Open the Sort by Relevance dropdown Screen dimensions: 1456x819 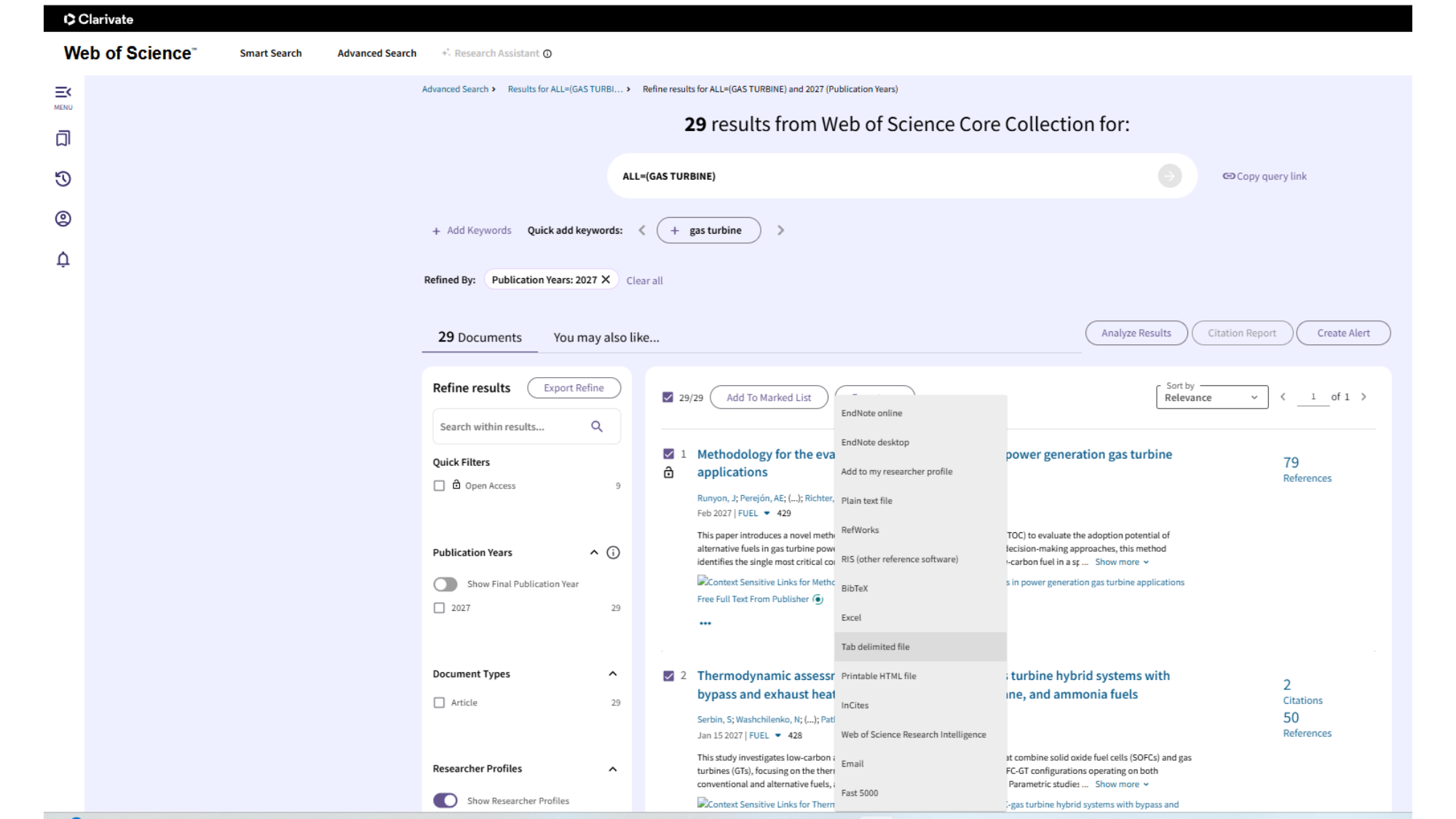pyautogui.click(x=1212, y=397)
